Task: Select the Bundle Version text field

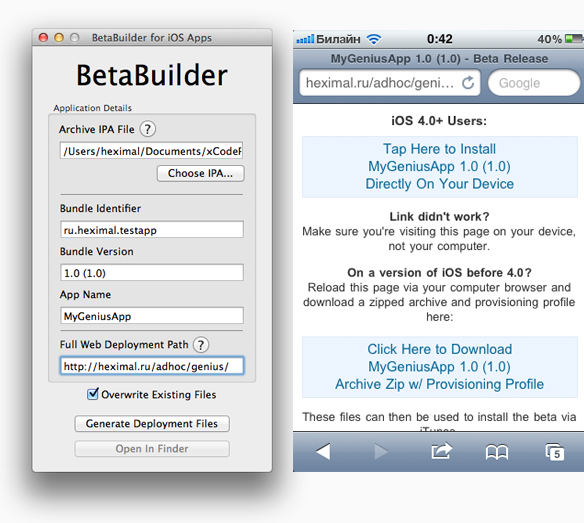Action: tap(152, 273)
